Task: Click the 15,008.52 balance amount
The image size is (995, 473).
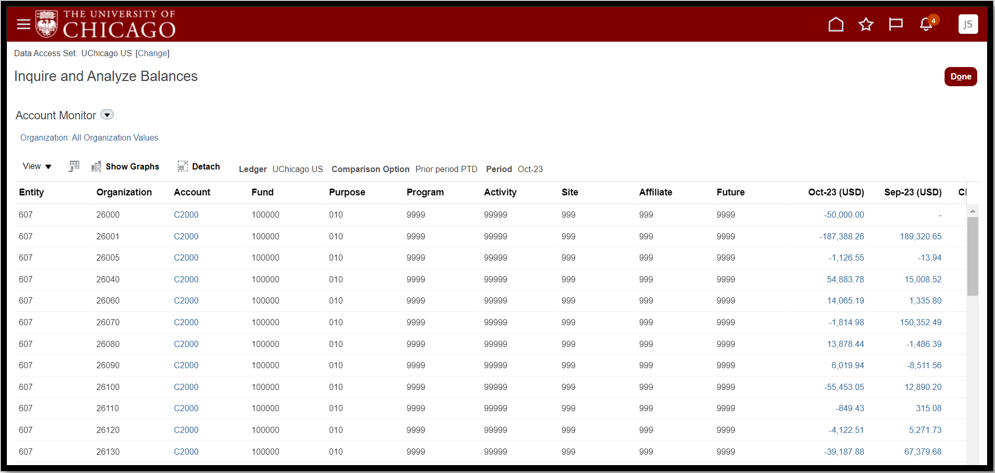Action: point(923,279)
